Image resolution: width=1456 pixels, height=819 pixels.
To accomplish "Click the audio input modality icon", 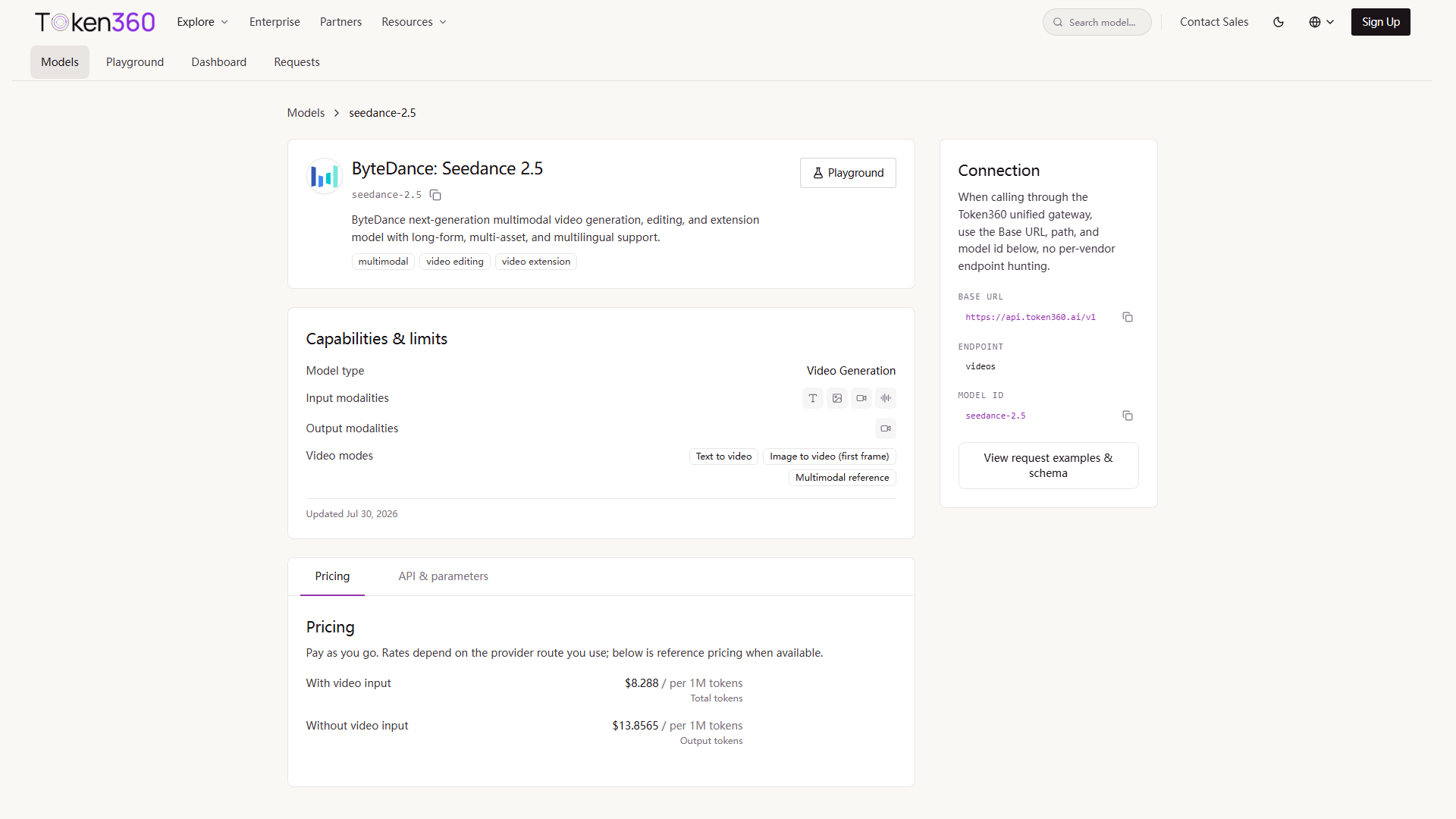I will pyautogui.click(x=886, y=398).
